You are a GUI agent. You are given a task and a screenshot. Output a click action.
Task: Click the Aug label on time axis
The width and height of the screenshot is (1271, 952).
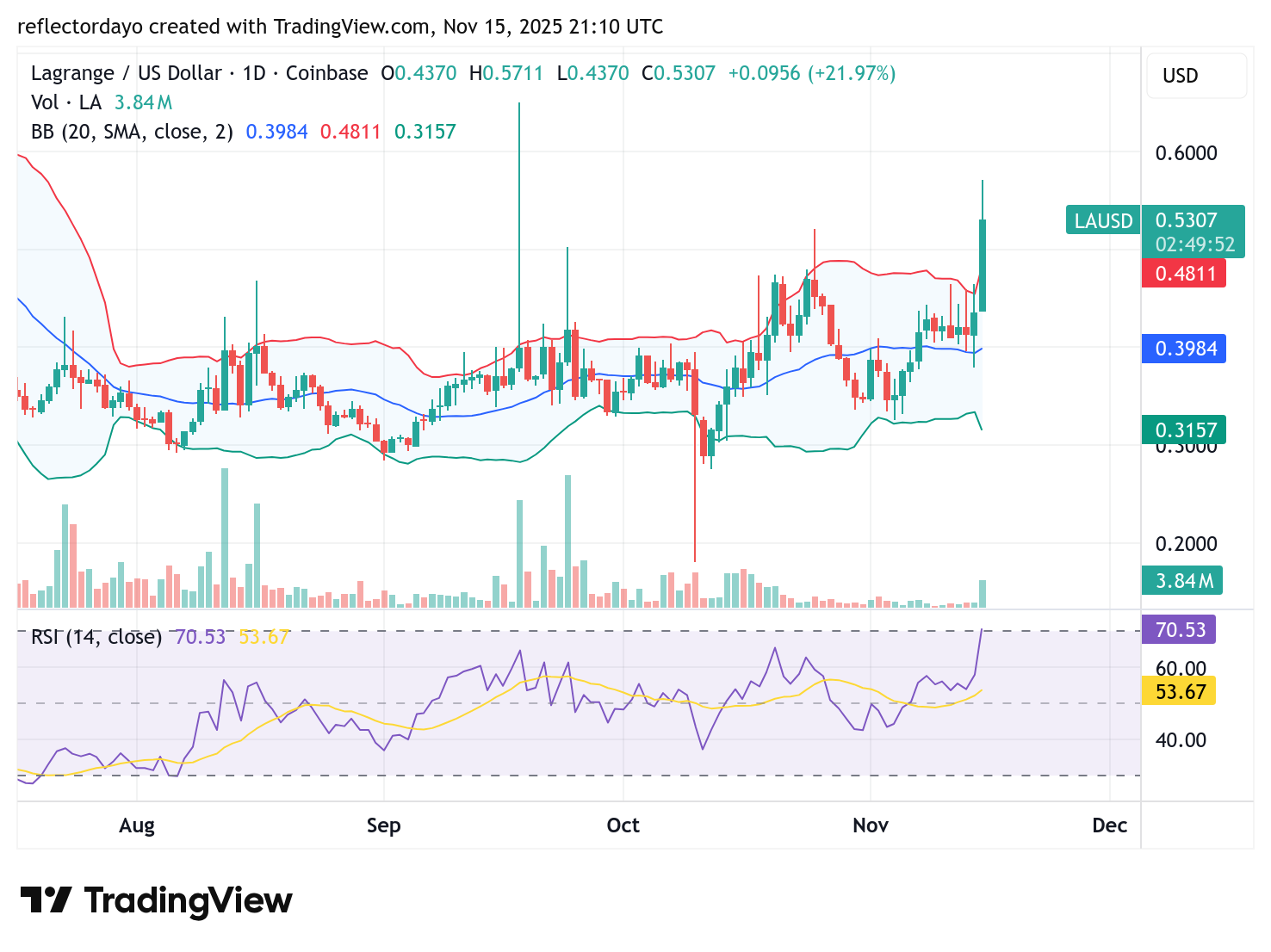137,825
